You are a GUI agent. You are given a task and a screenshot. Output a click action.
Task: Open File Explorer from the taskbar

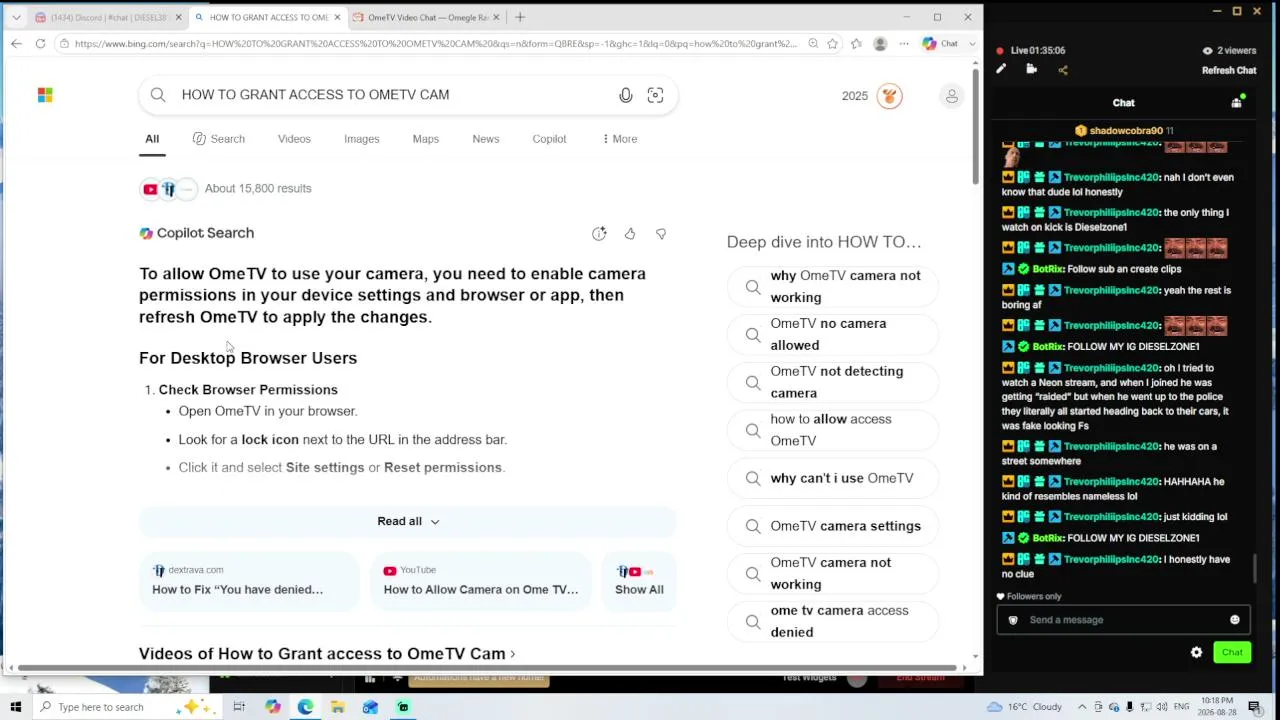(x=338, y=707)
